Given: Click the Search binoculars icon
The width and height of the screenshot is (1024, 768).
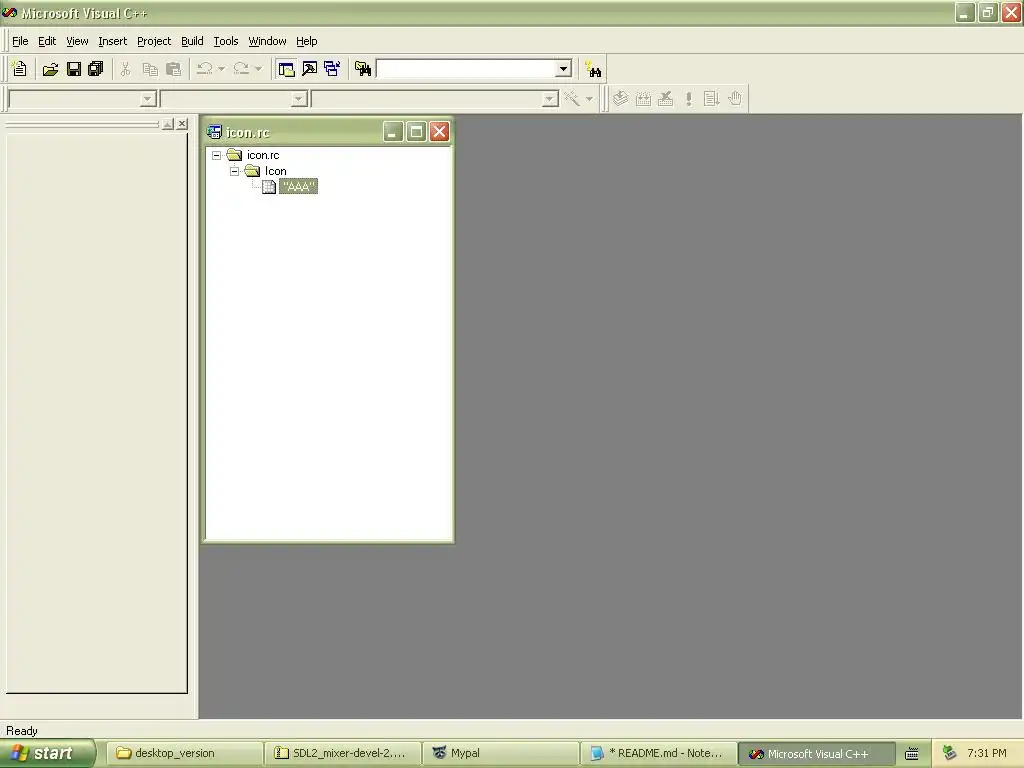Looking at the screenshot, I should point(594,69).
